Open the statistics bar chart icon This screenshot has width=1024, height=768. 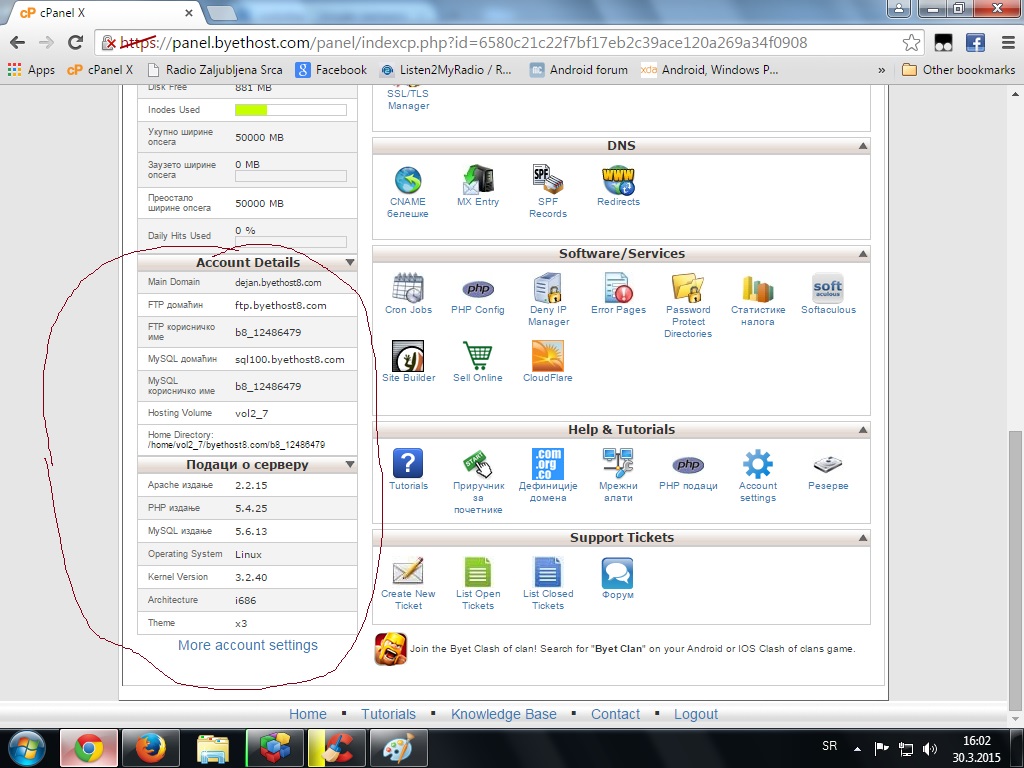coord(758,288)
